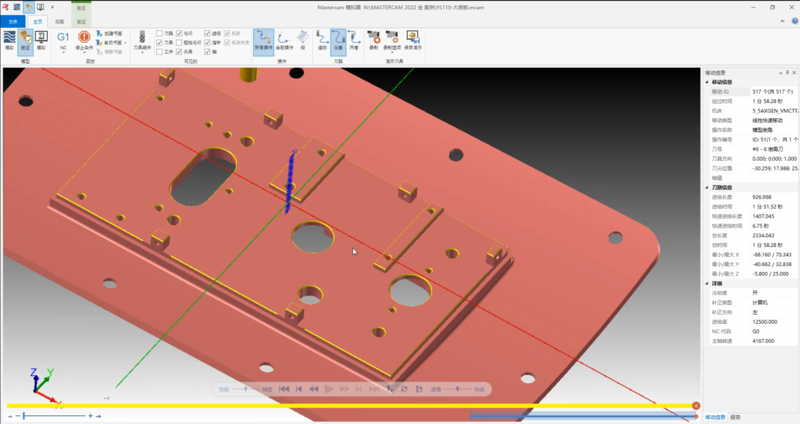Play the simulation backward

314,389
